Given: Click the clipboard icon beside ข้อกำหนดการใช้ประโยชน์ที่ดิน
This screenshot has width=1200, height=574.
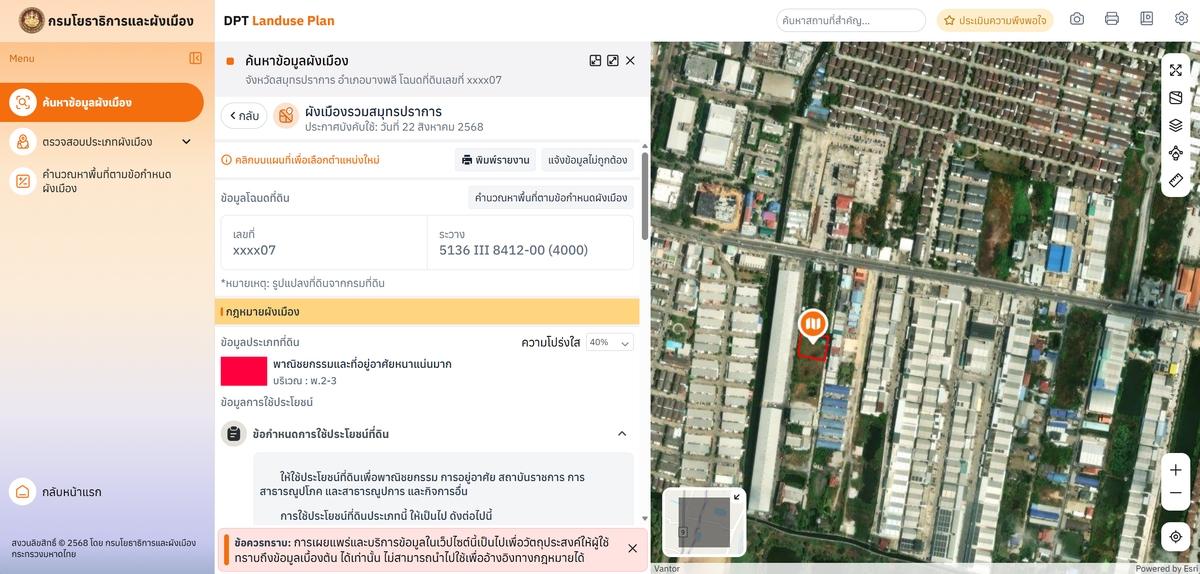Looking at the screenshot, I should pyautogui.click(x=233, y=434).
